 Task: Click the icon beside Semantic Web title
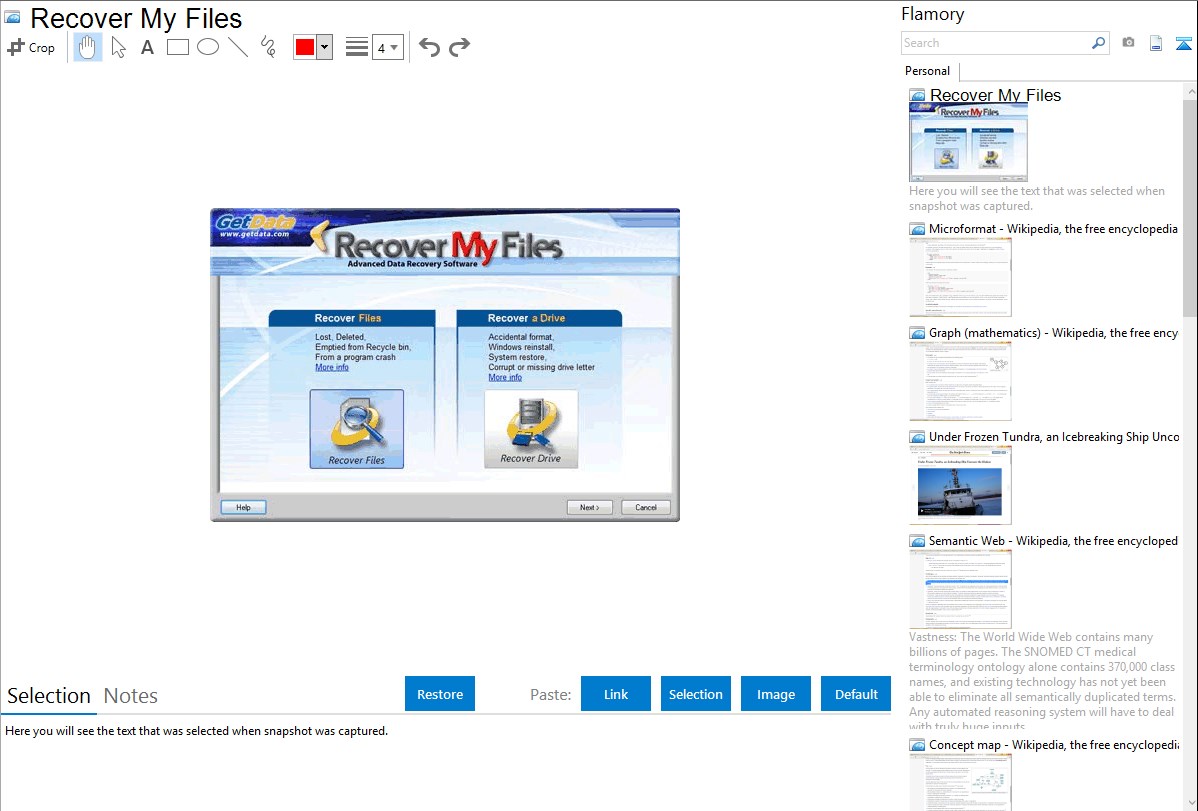(917, 541)
